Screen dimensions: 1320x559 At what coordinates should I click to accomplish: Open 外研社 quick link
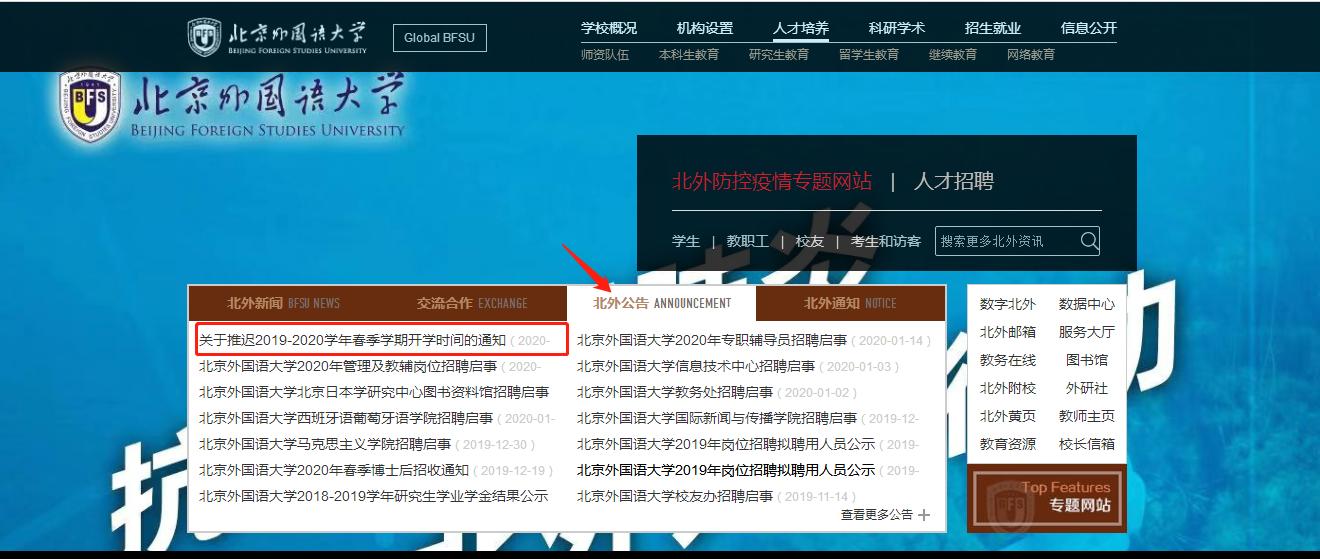(1087, 388)
